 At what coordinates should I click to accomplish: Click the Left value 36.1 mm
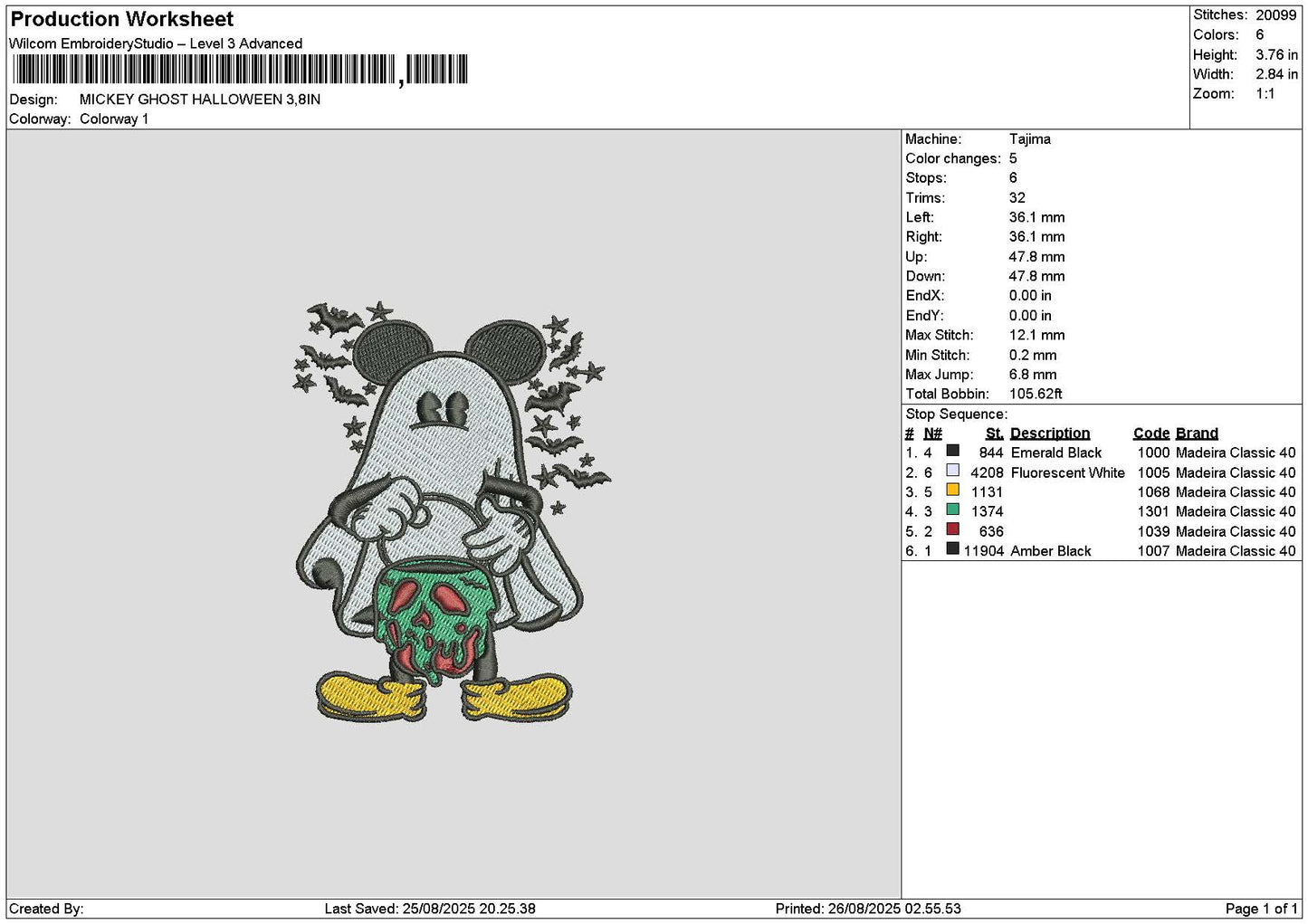tap(1037, 217)
